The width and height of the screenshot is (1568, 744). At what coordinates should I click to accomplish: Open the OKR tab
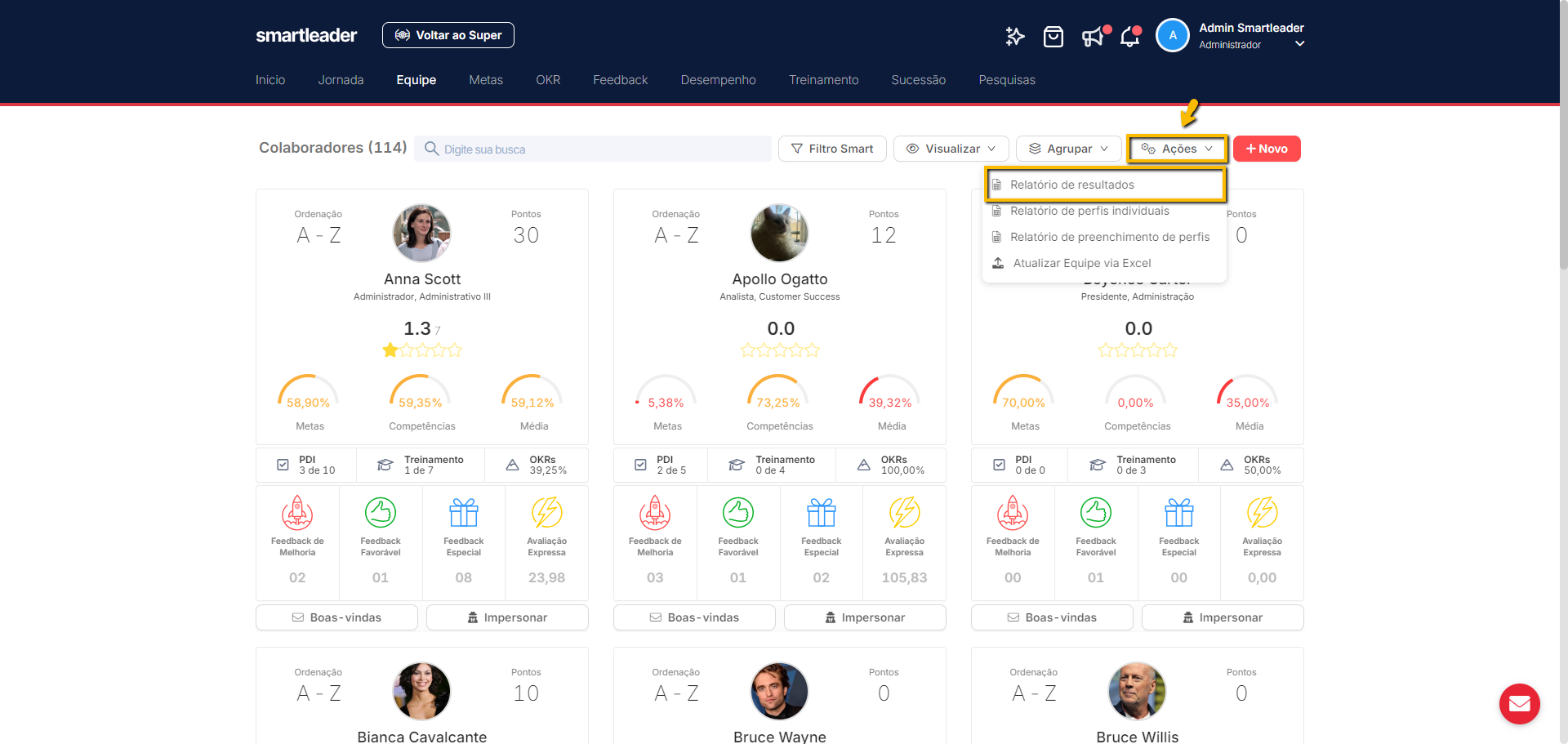coord(548,80)
